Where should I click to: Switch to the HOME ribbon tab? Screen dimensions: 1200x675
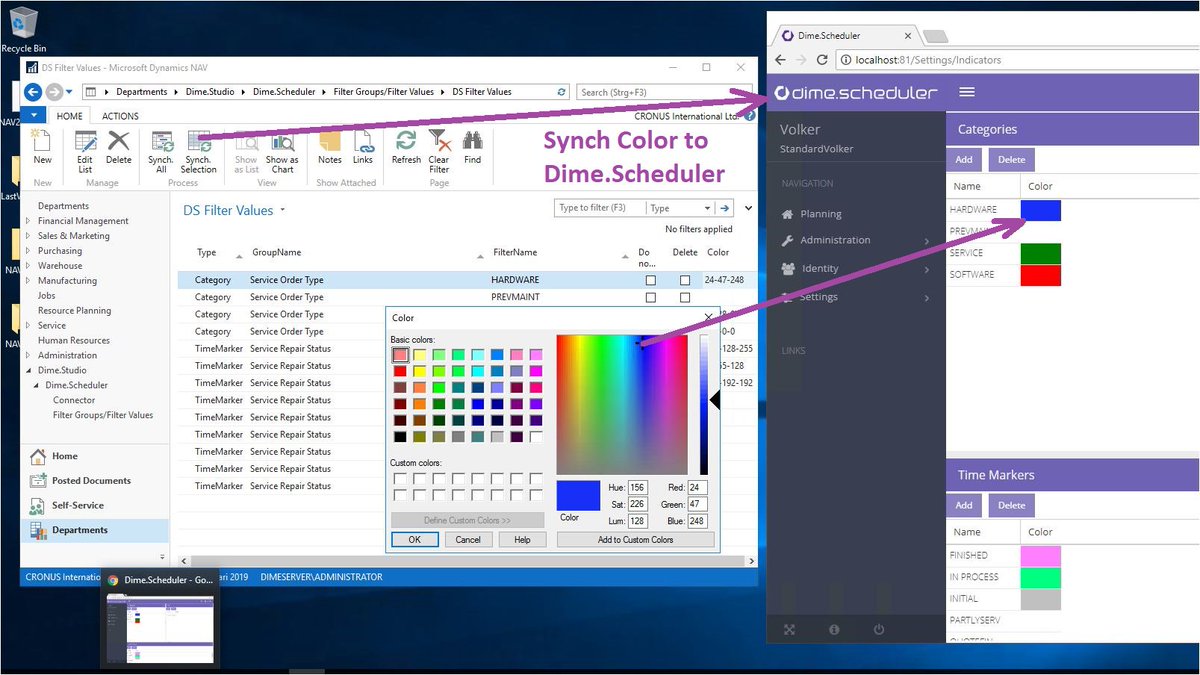tap(70, 116)
